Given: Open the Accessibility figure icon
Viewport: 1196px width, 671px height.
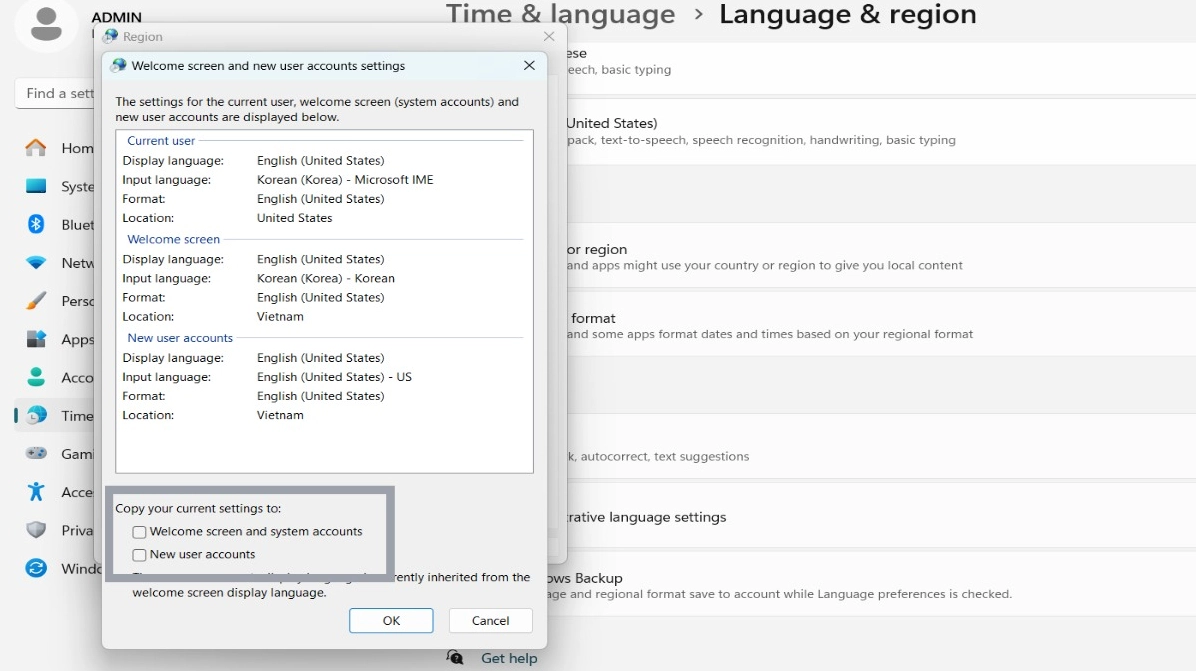Looking at the screenshot, I should pos(36,491).
